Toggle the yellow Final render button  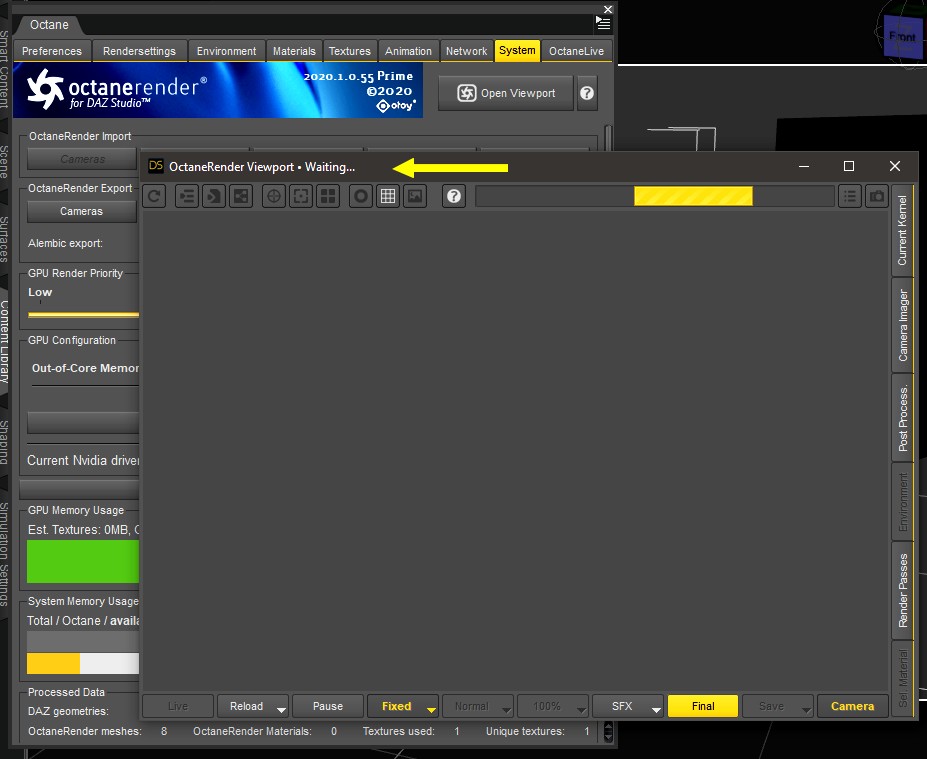703,706
